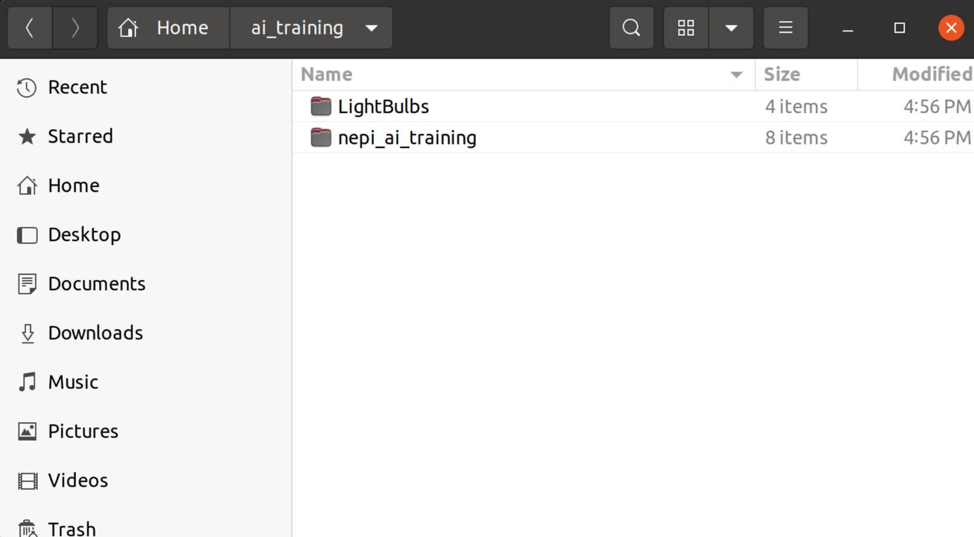Open the search magnifier icon

coord(631,28)
